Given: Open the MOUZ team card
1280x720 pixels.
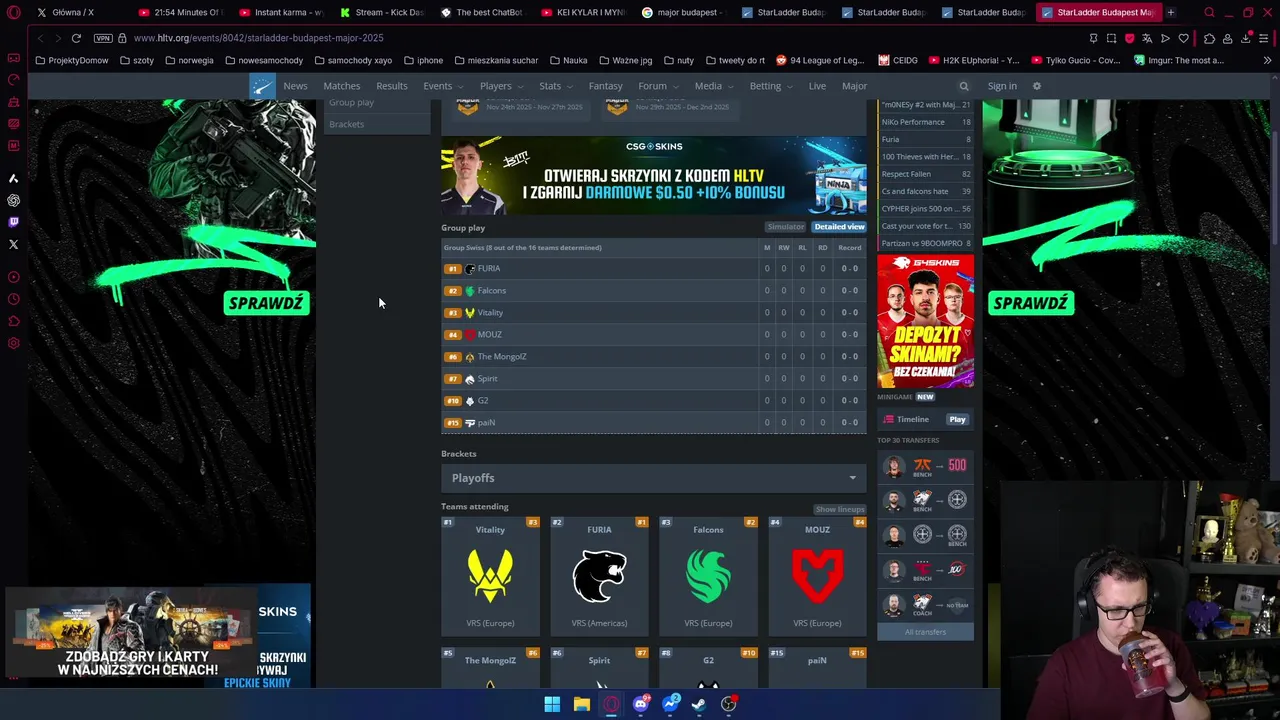Looking at the screenshot, I should coord(817,576).
